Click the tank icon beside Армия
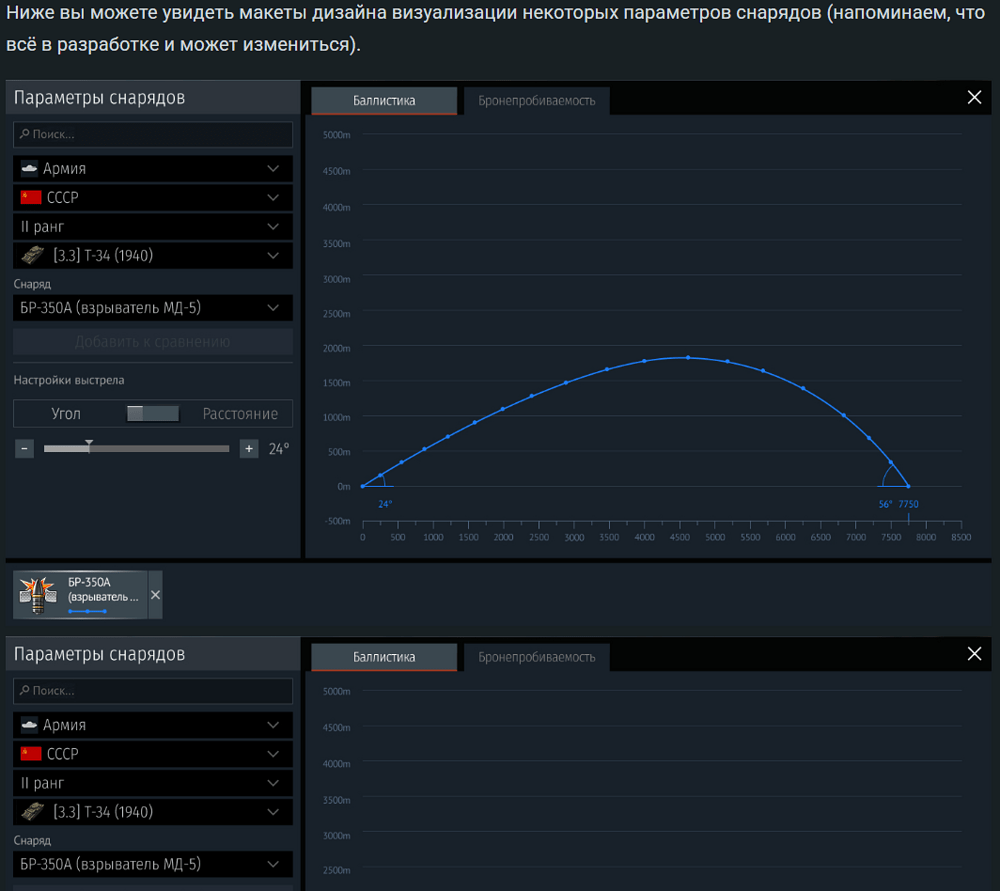1000x891 pixels. (29, 169)
